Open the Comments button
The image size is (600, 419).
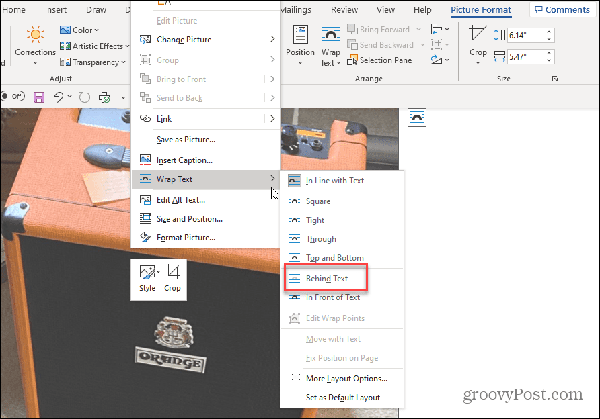coord(561,10)
